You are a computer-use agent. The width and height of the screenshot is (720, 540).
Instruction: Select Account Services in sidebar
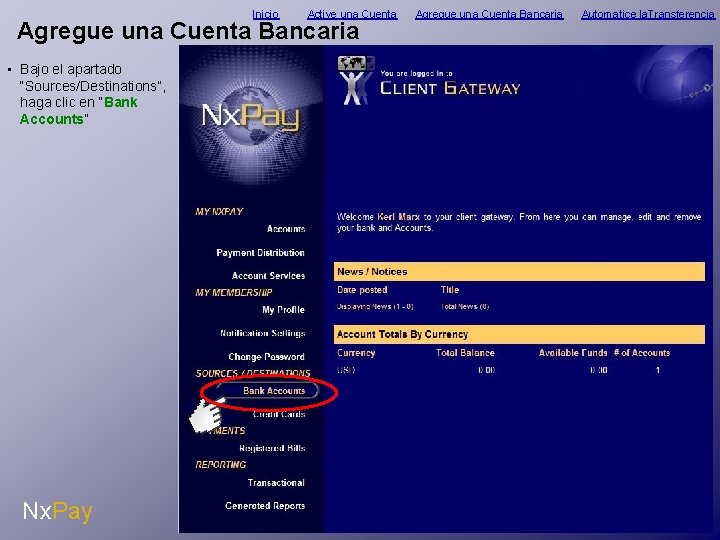click(x=268, y=276)
